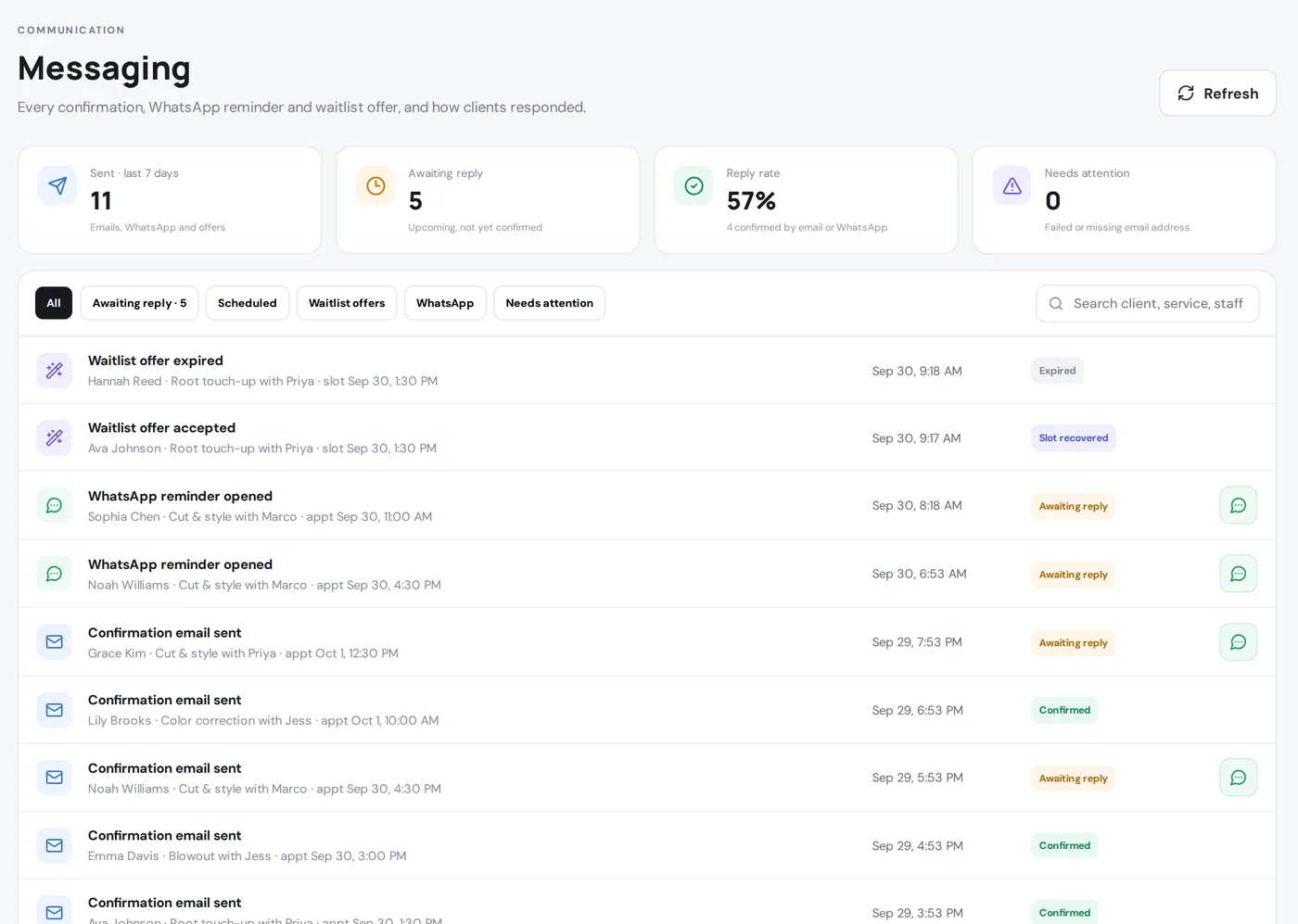1298x924 pixels.
Task: Switch to the Scheduled filter
Action: click(248, 303)
